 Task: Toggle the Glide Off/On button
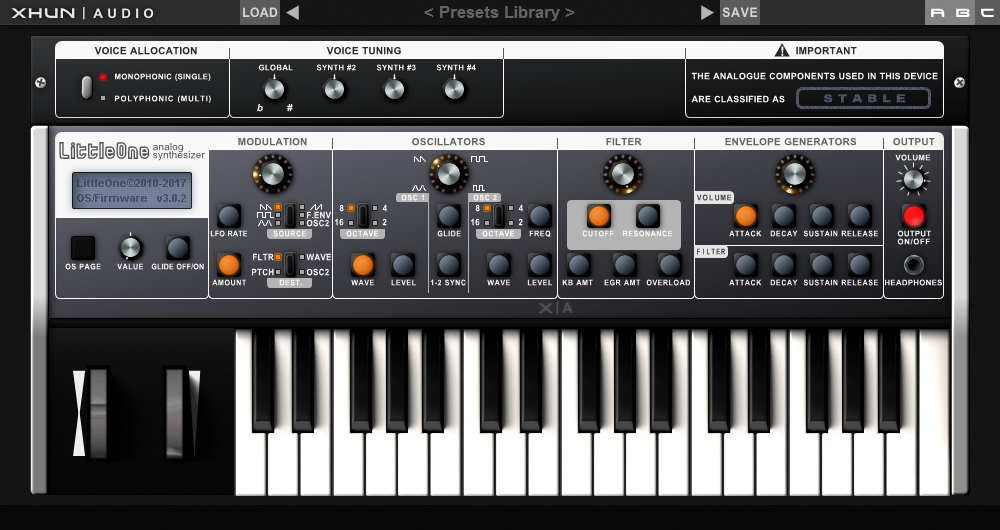pyautogui.click(x=178, y=247)
